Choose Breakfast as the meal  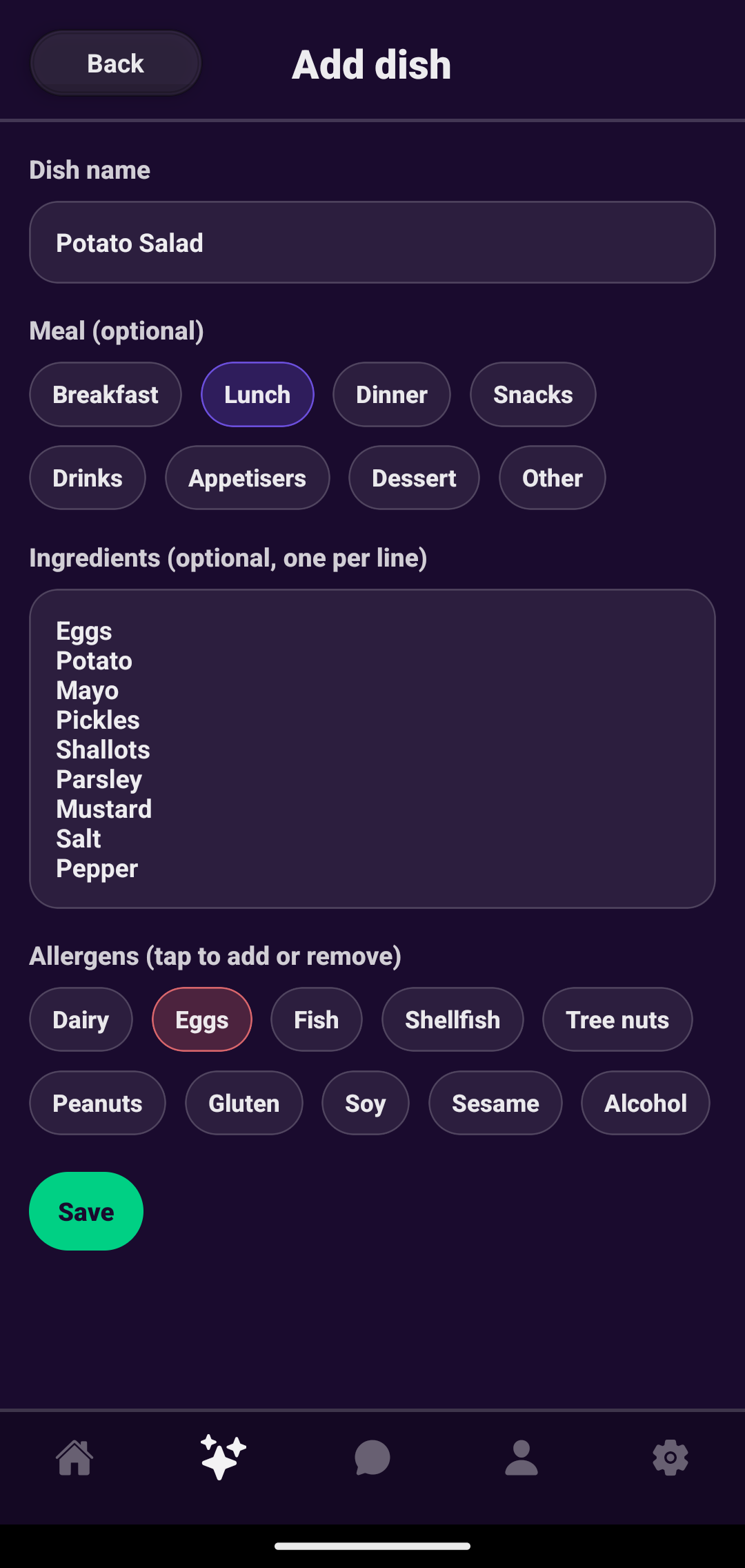(105, 395)
